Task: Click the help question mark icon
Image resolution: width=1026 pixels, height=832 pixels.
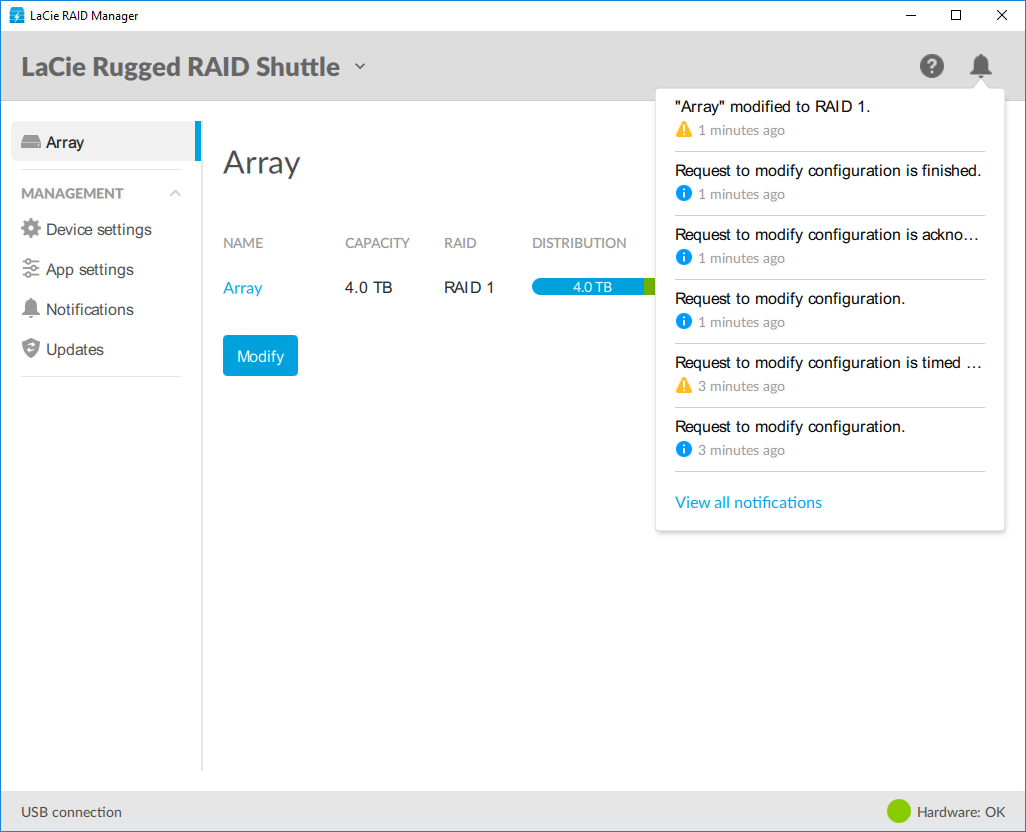Action: [931, 67]
